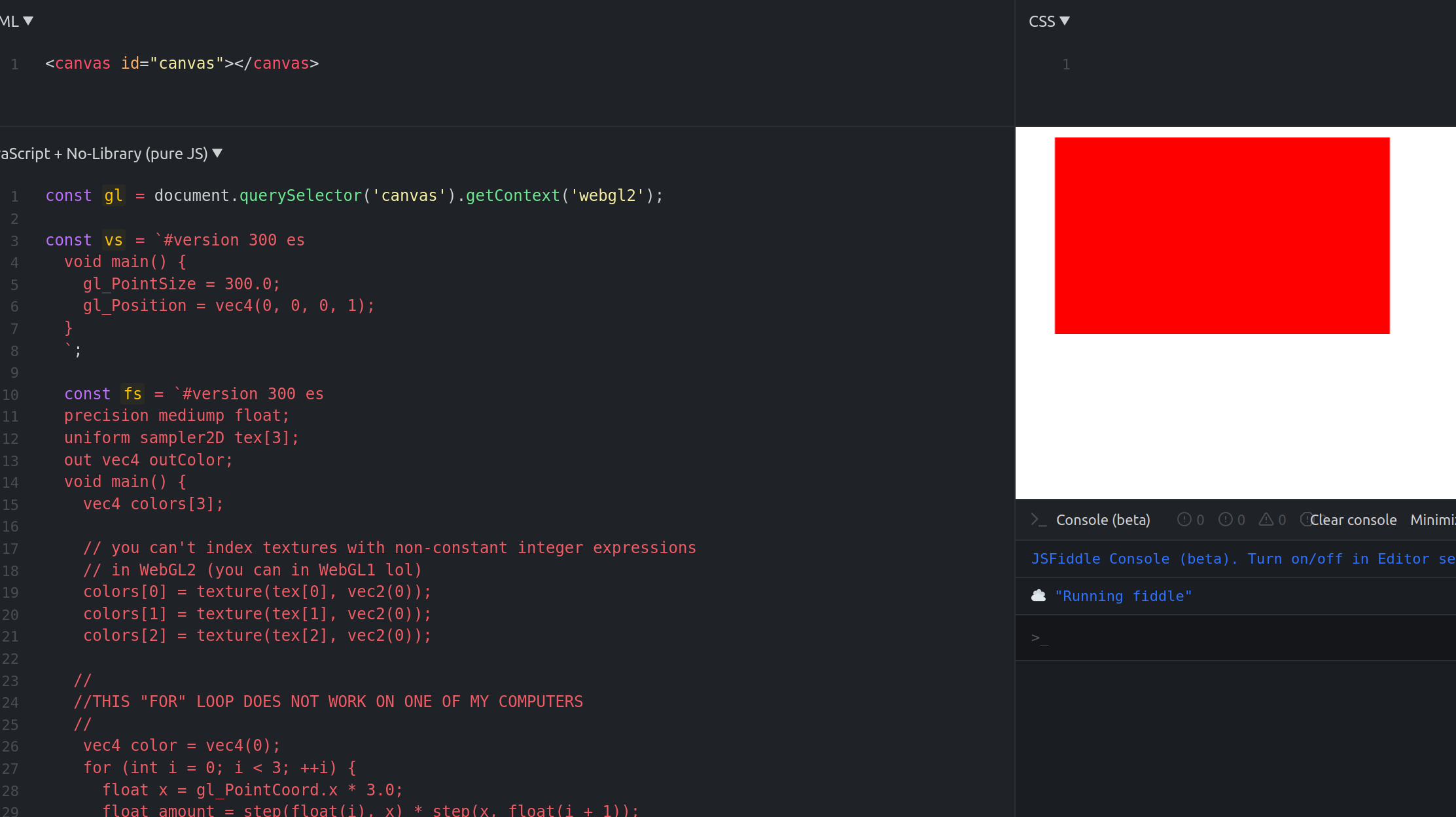Screen dimensions: 1456x817
Task: Click the second exclamation circle counter icon
Action: pyautogui.click(x=1224, y=519)
